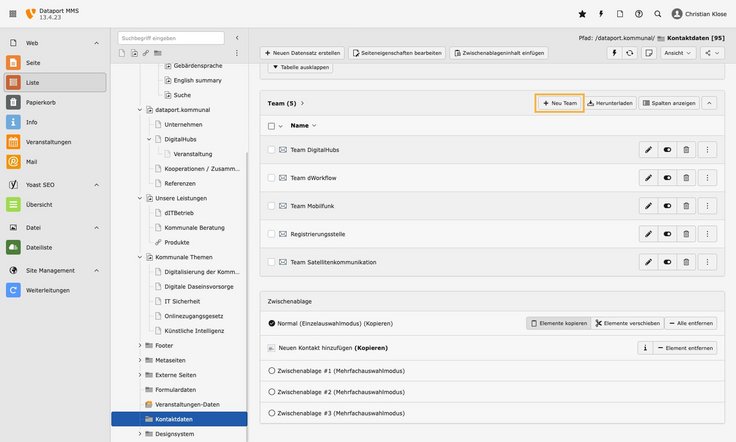Click the Neu Team button
The width and height of the screenshot is (736, 442).
(x=559, y=103)
